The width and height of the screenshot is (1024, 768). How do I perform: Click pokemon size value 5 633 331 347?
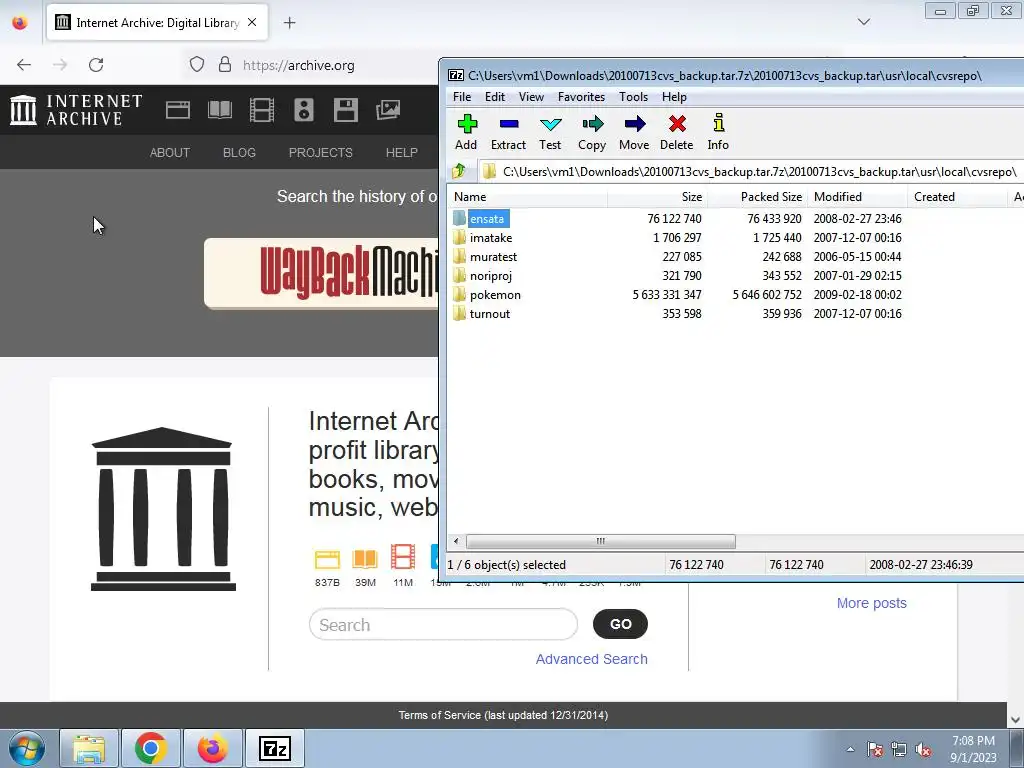(x=667, y=295)
